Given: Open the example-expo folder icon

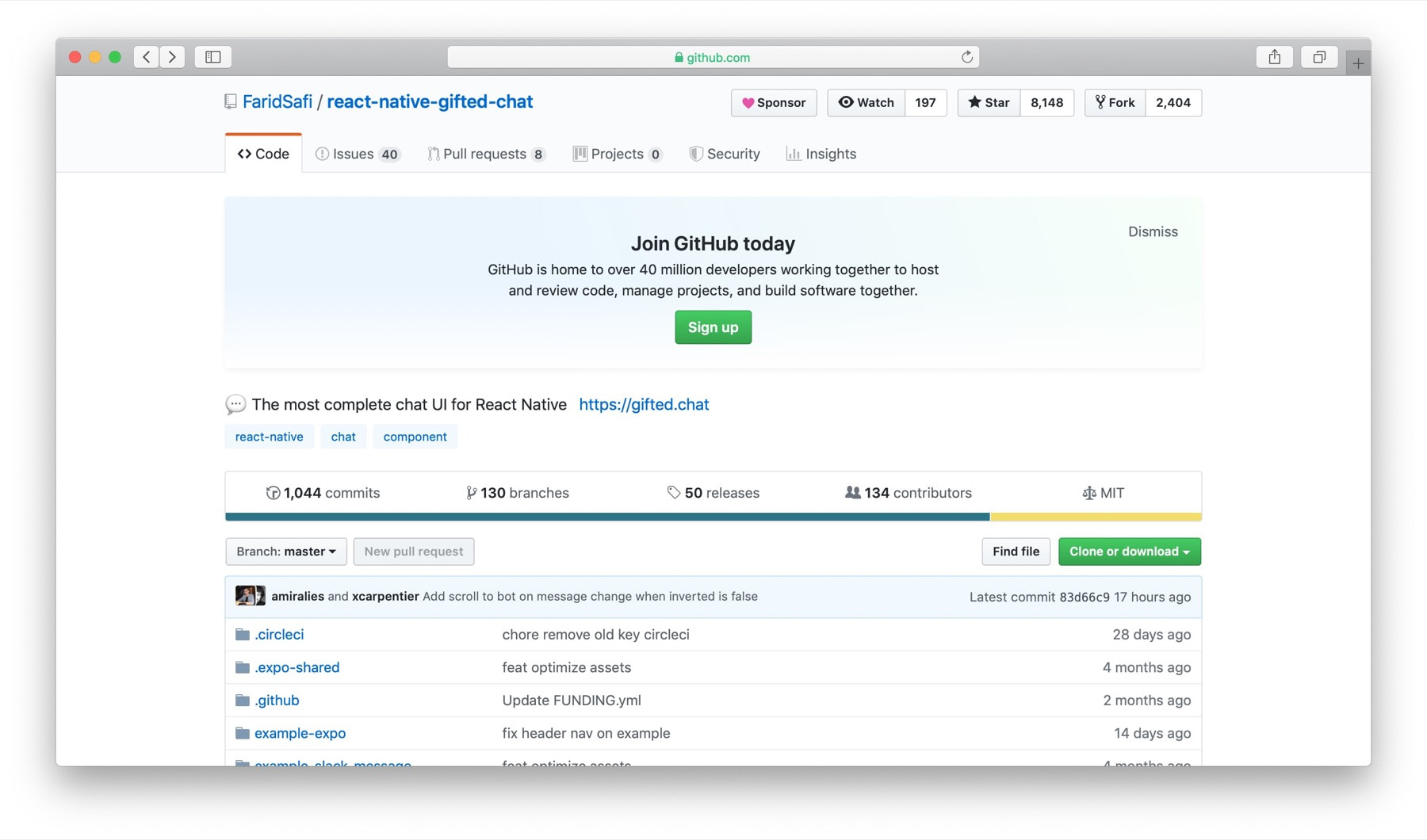Looking at the screenshot, I should click(243, 733).
